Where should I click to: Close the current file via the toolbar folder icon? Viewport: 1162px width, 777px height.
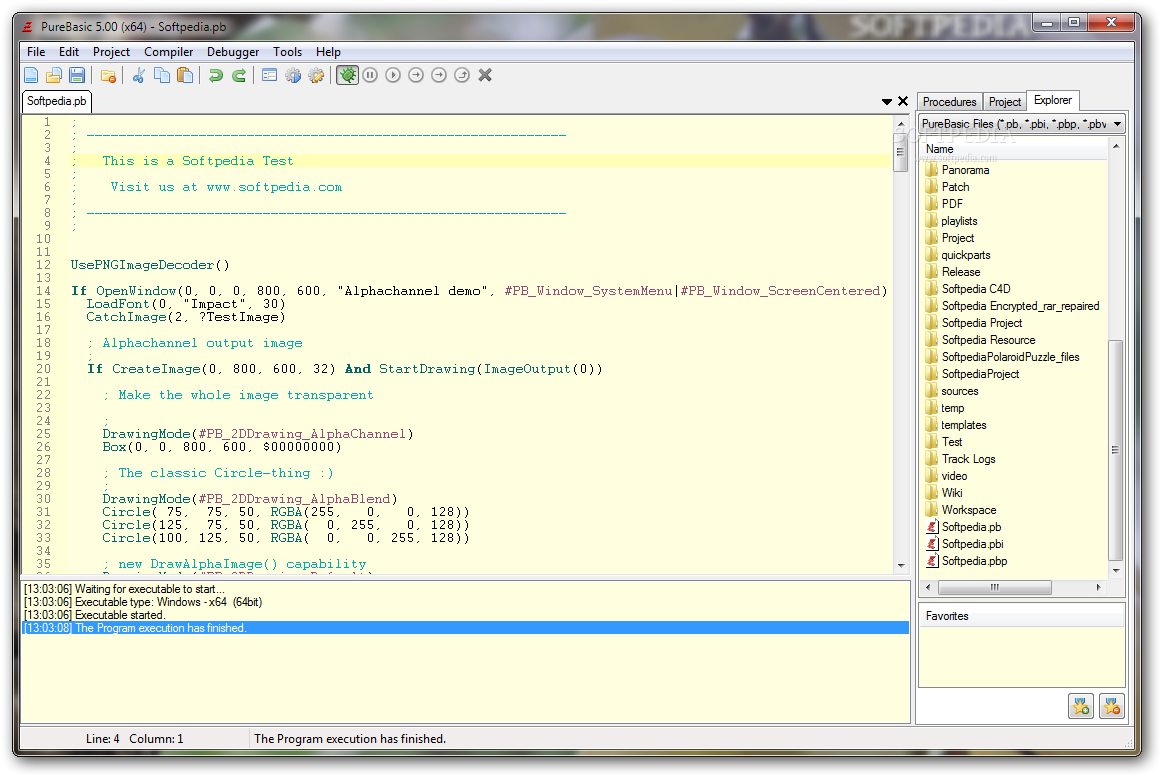point(108,75)
